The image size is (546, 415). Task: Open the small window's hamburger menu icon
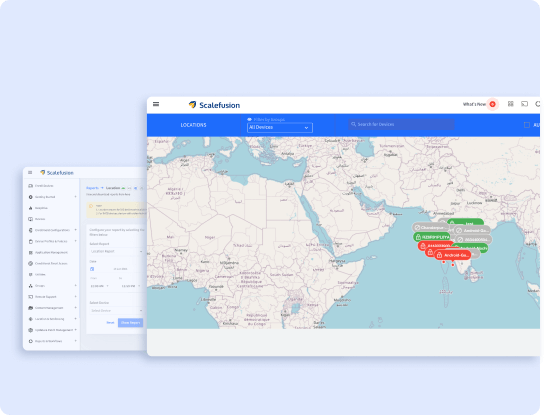pos(30,172)
